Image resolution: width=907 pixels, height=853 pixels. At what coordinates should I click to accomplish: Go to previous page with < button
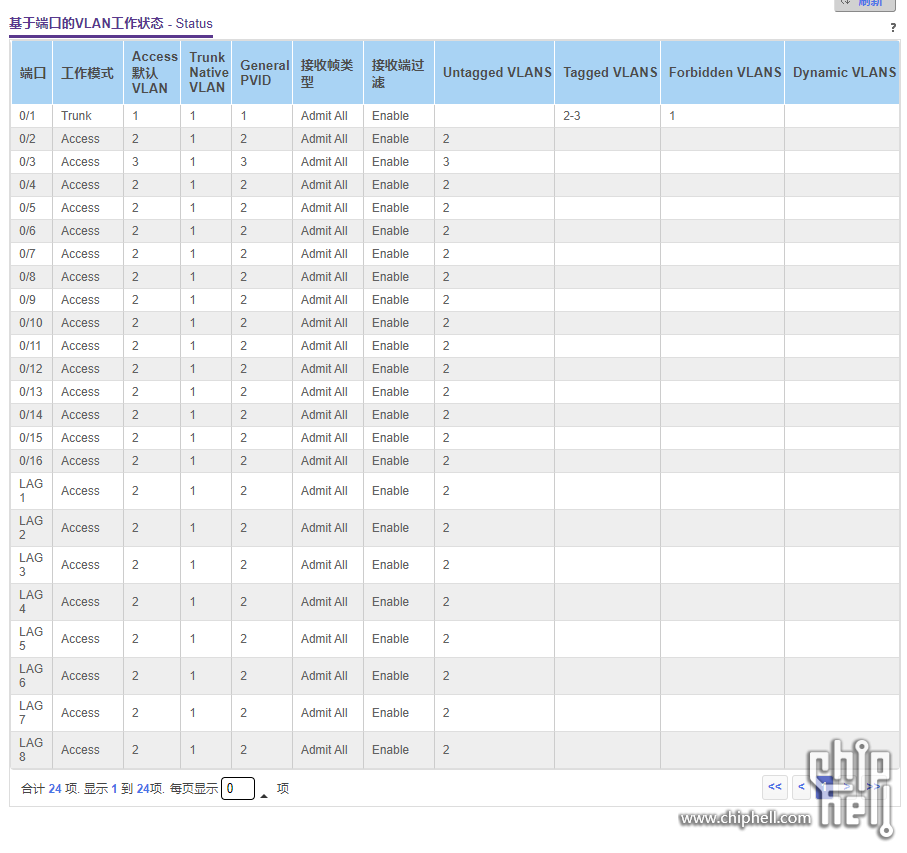[801, 787]
